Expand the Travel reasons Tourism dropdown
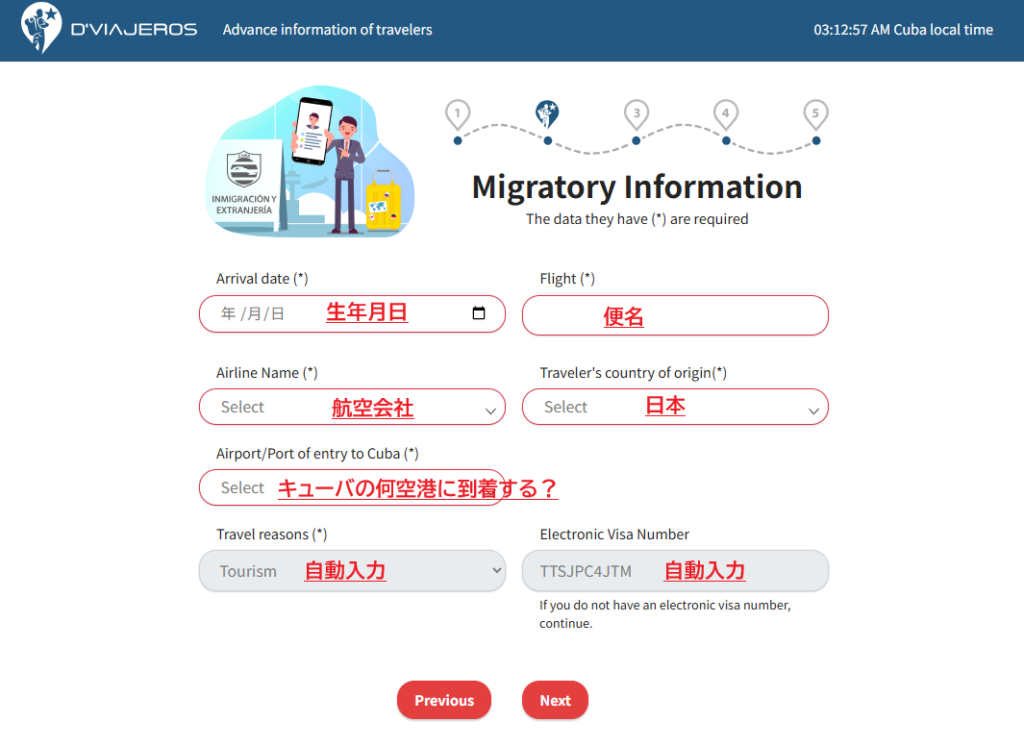Viewport: 1024px width, 746px height. (x=352, y=571)
